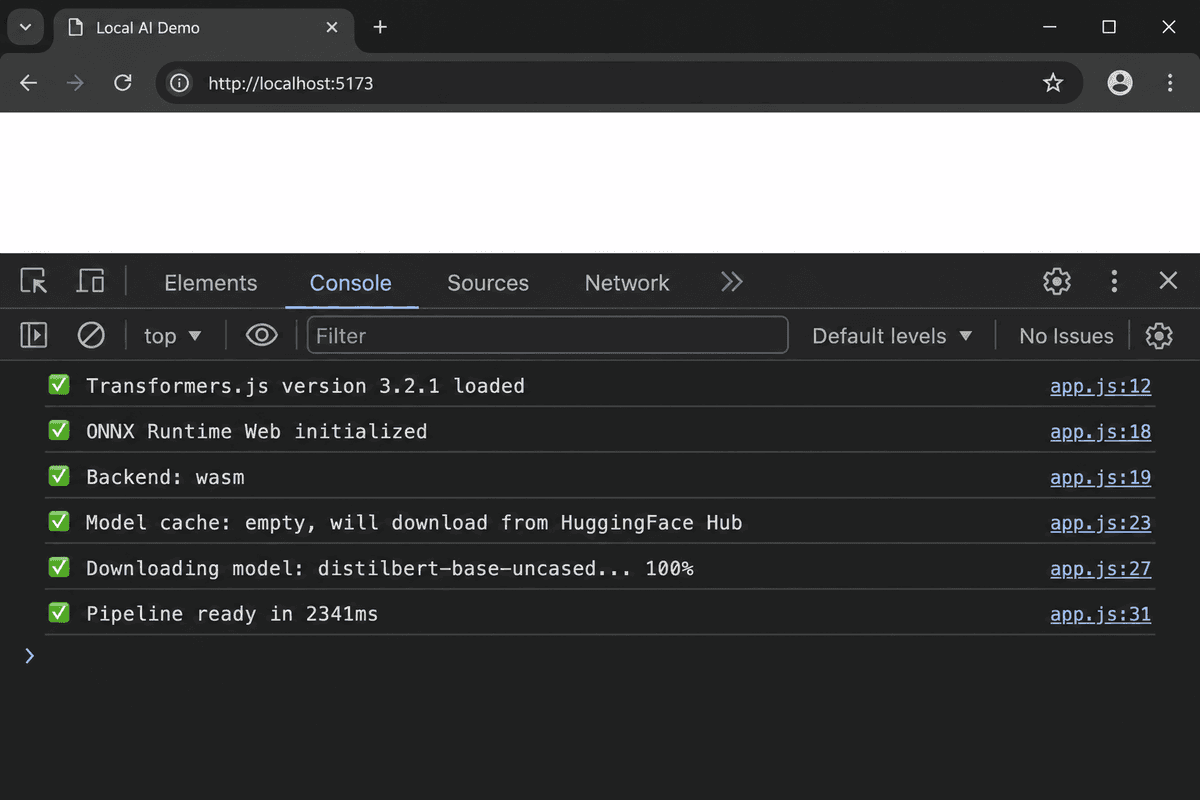Activate the inspect element picker tool

coord(34,282)
